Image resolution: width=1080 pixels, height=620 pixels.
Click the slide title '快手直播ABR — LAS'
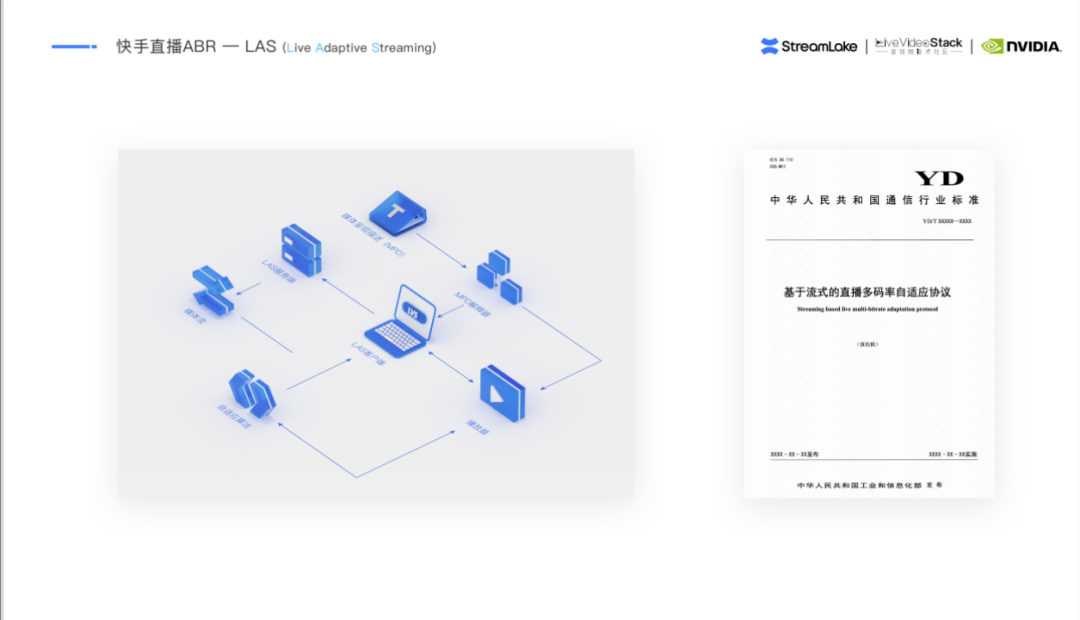(196, 47)
